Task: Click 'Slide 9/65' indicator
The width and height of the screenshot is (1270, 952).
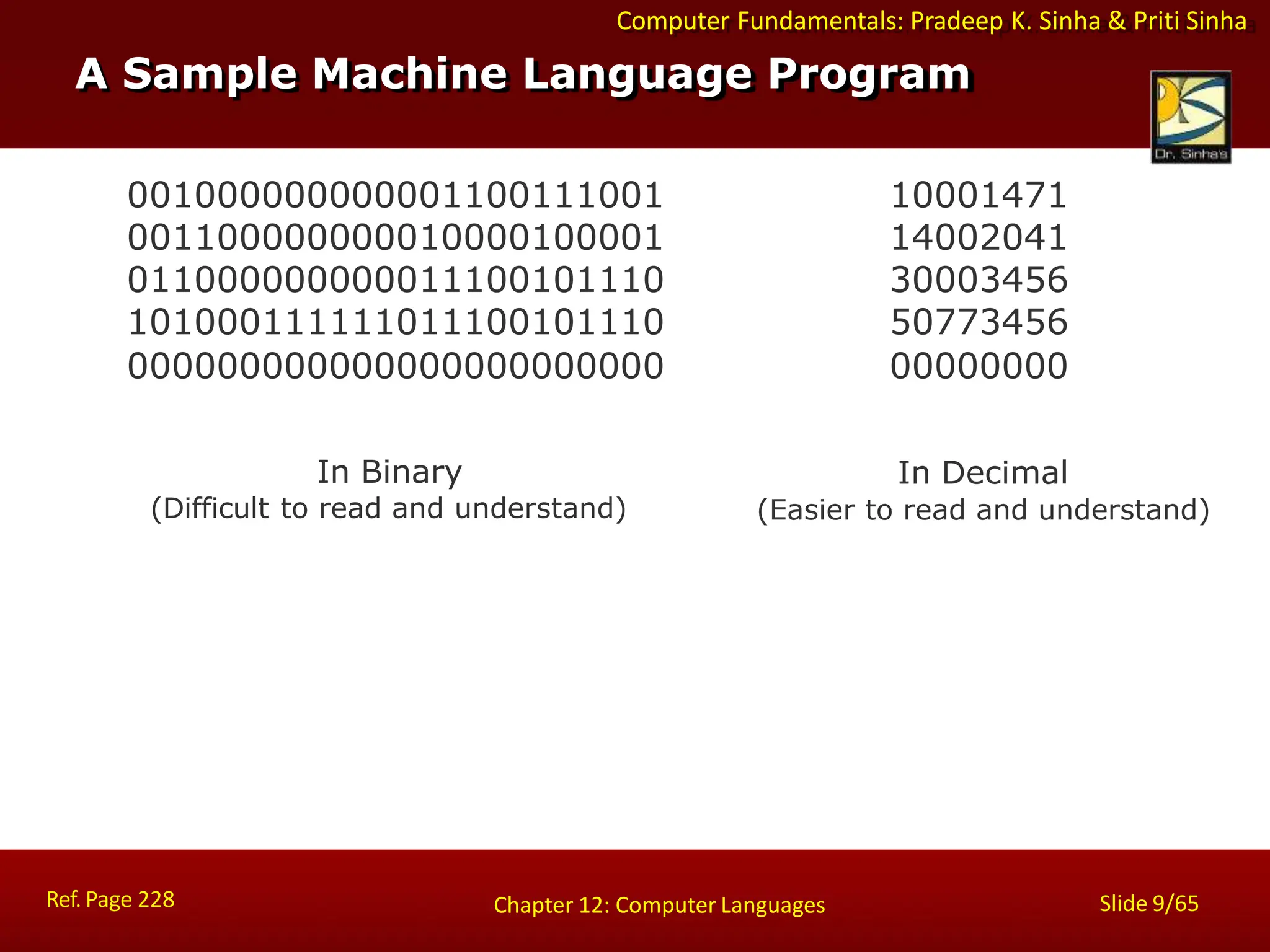Action: point(1149,904)
